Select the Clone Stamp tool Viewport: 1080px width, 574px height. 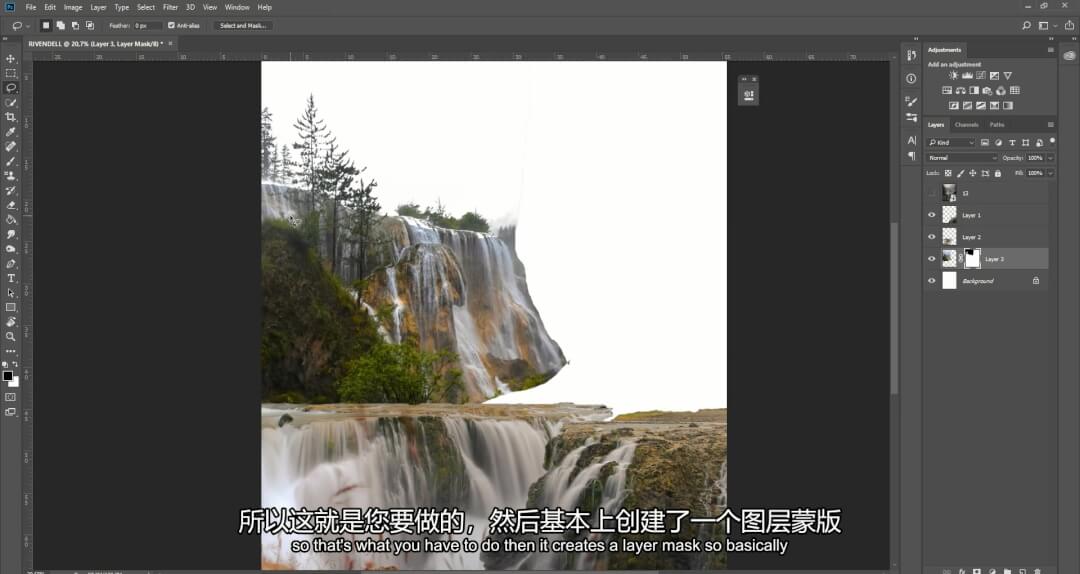[x=10, y=176]
